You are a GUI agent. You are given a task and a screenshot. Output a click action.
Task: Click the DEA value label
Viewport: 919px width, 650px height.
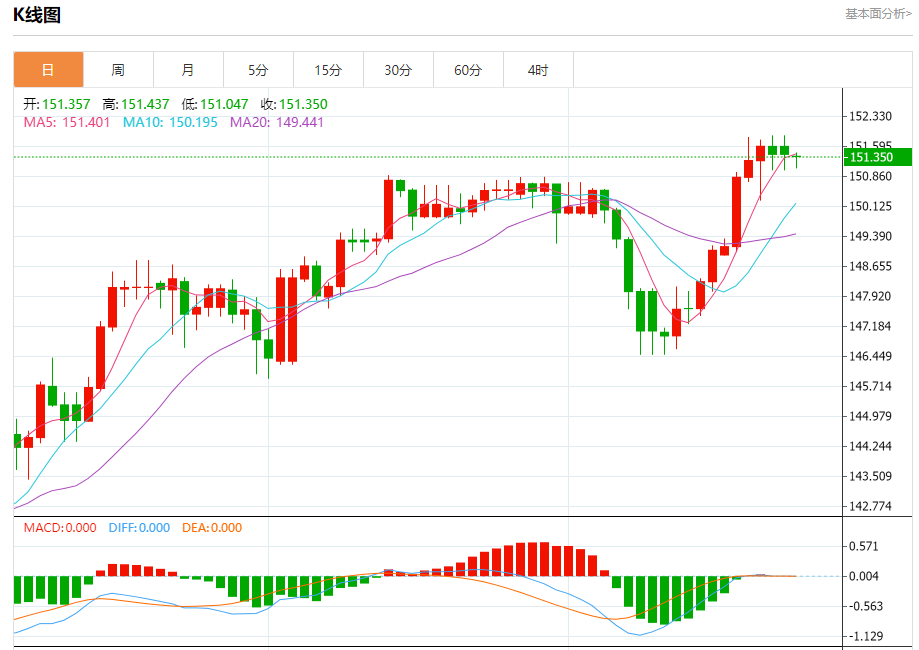click(212, 528)
